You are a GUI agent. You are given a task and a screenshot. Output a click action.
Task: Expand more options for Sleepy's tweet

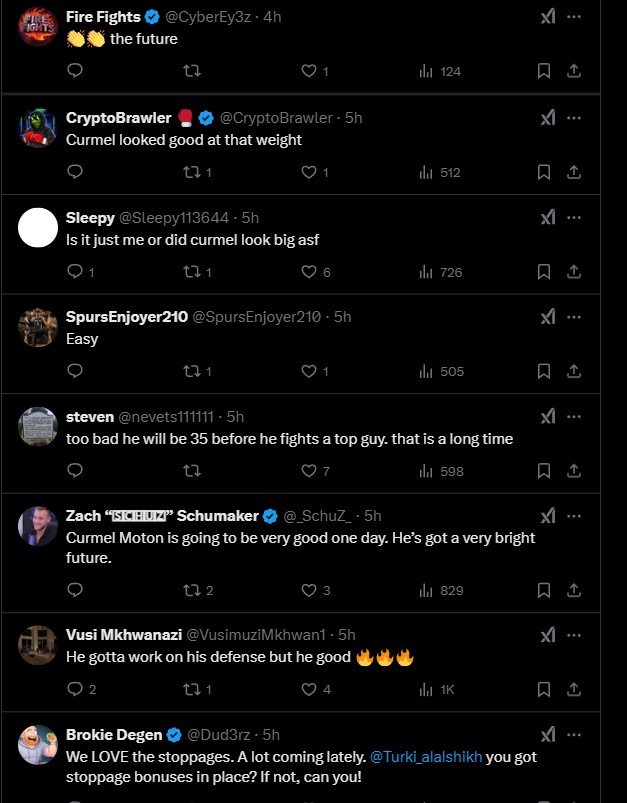pos(575,216)
